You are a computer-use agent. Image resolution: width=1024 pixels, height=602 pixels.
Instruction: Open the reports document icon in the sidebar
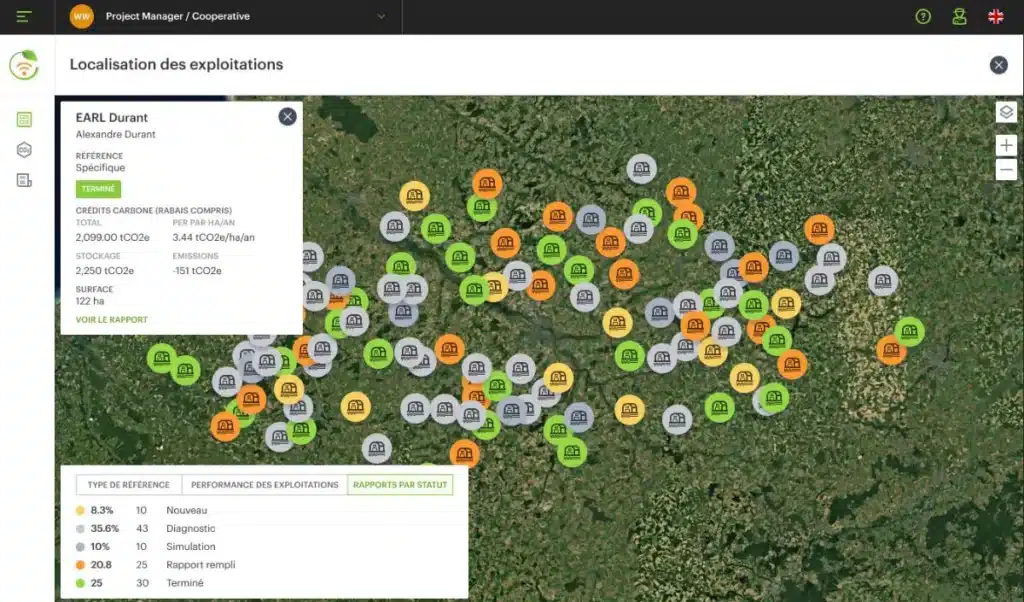click(24, 180)
